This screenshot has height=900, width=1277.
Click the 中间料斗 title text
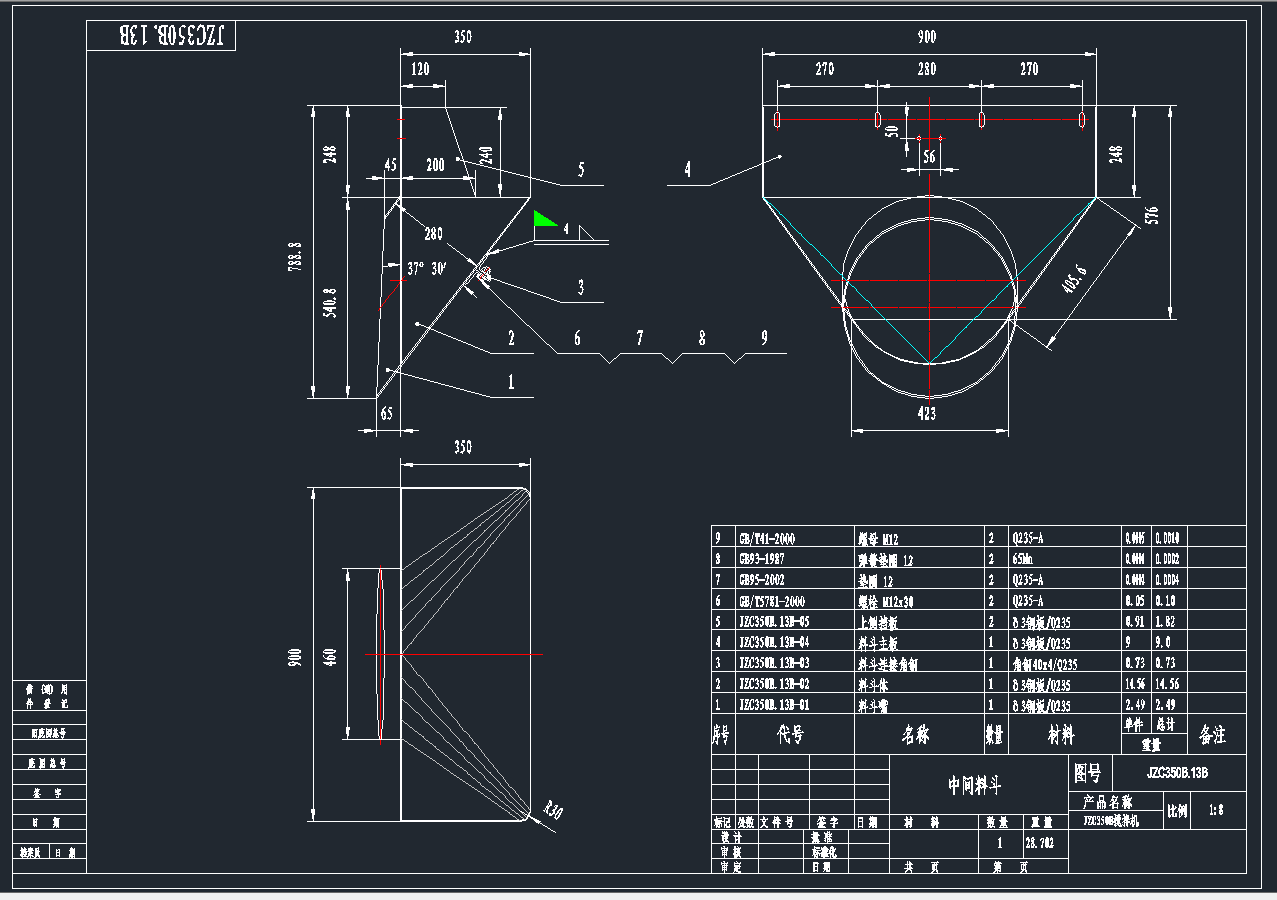(x=975, y=786)
